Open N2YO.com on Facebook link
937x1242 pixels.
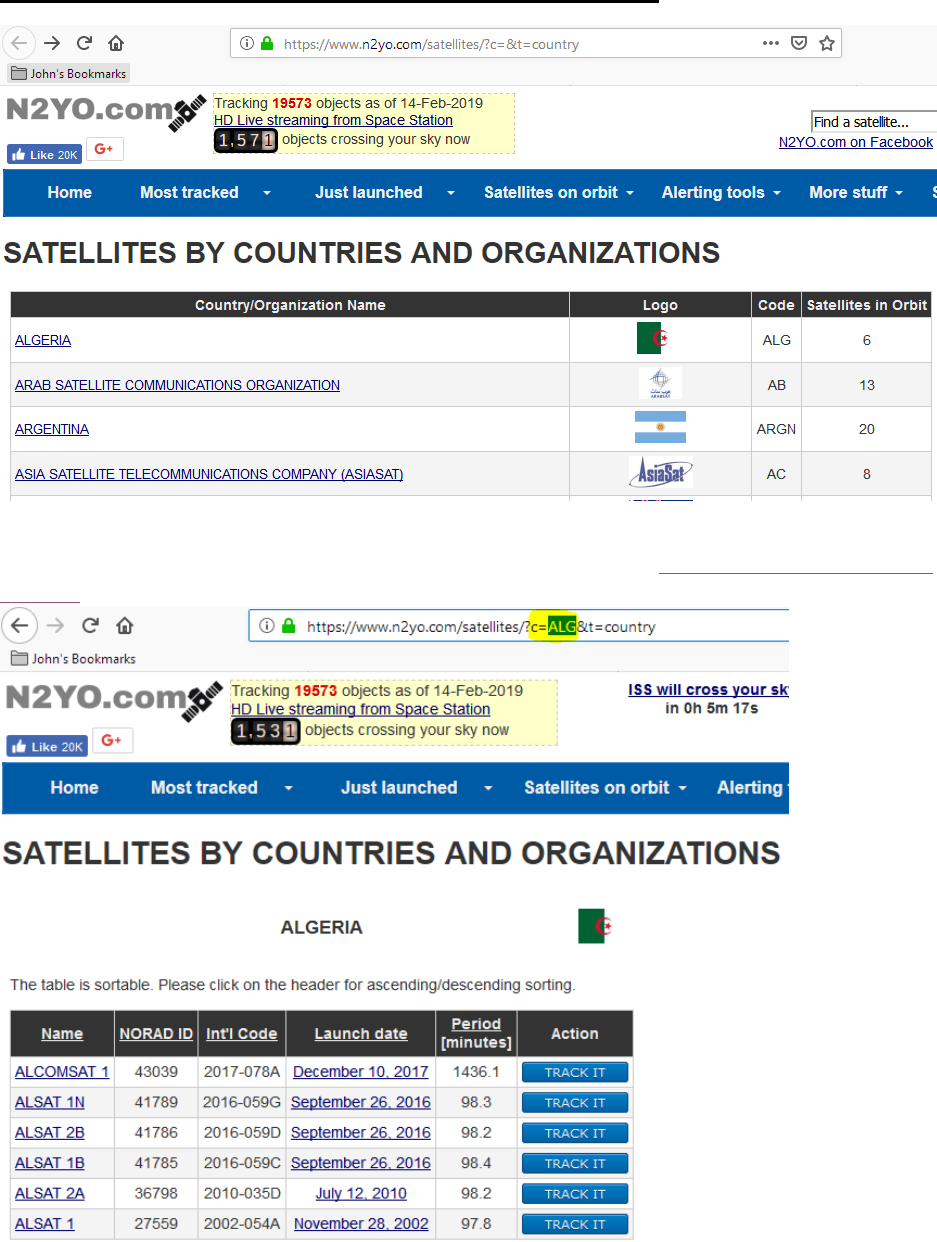pyautogui.click(x=856, y=142)
